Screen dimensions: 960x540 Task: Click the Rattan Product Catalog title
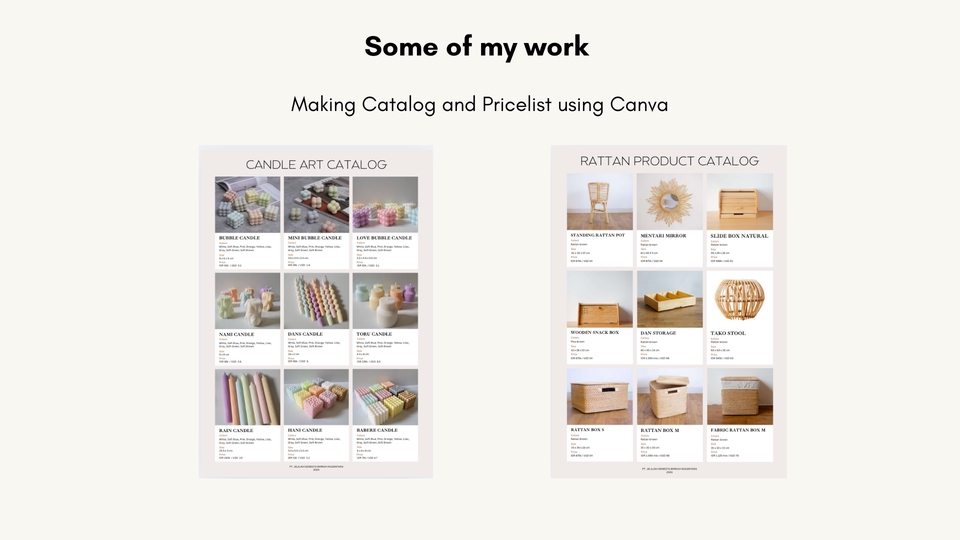(669, 160)
